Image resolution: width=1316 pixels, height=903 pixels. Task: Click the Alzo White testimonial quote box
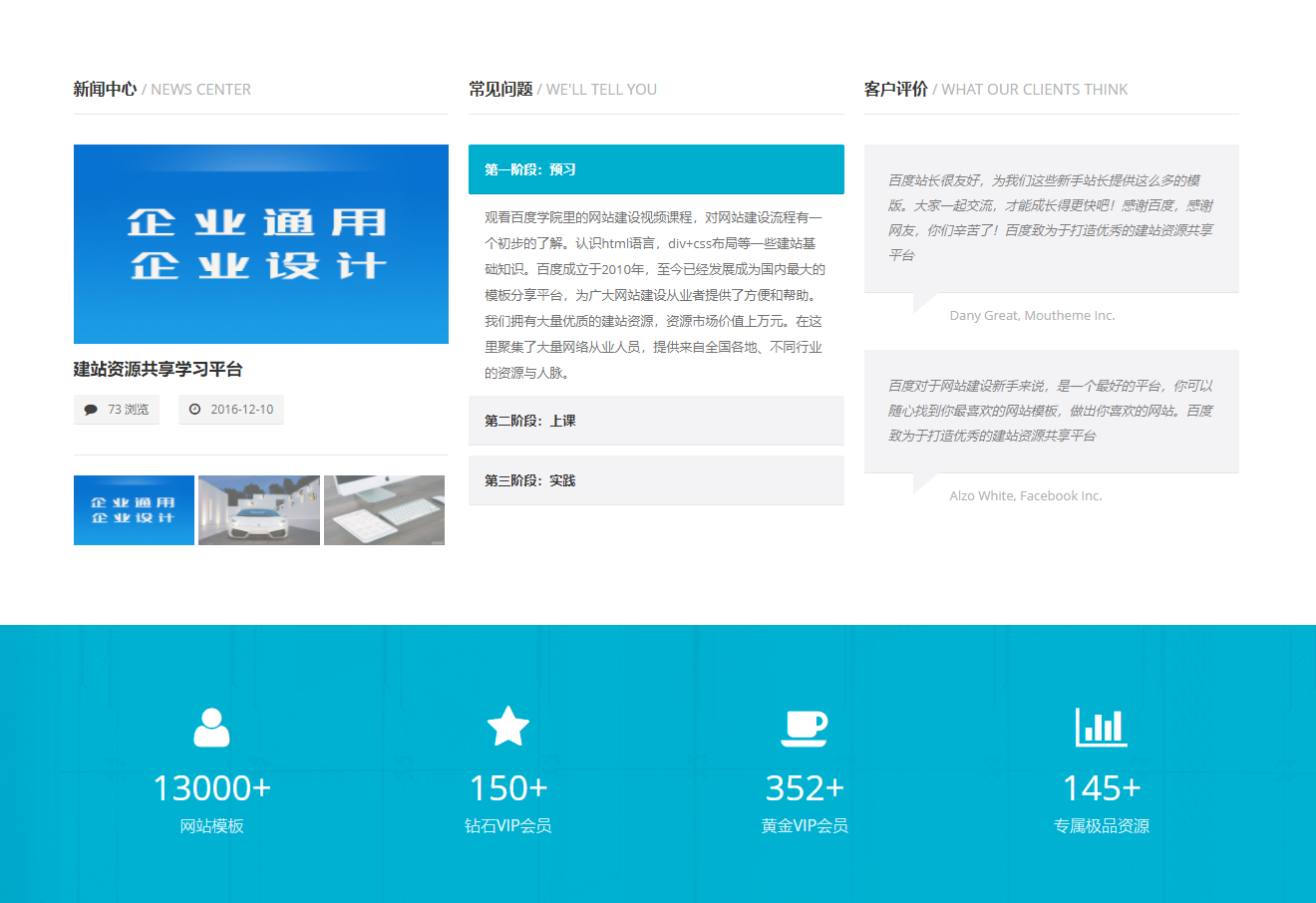[1051, 411]
